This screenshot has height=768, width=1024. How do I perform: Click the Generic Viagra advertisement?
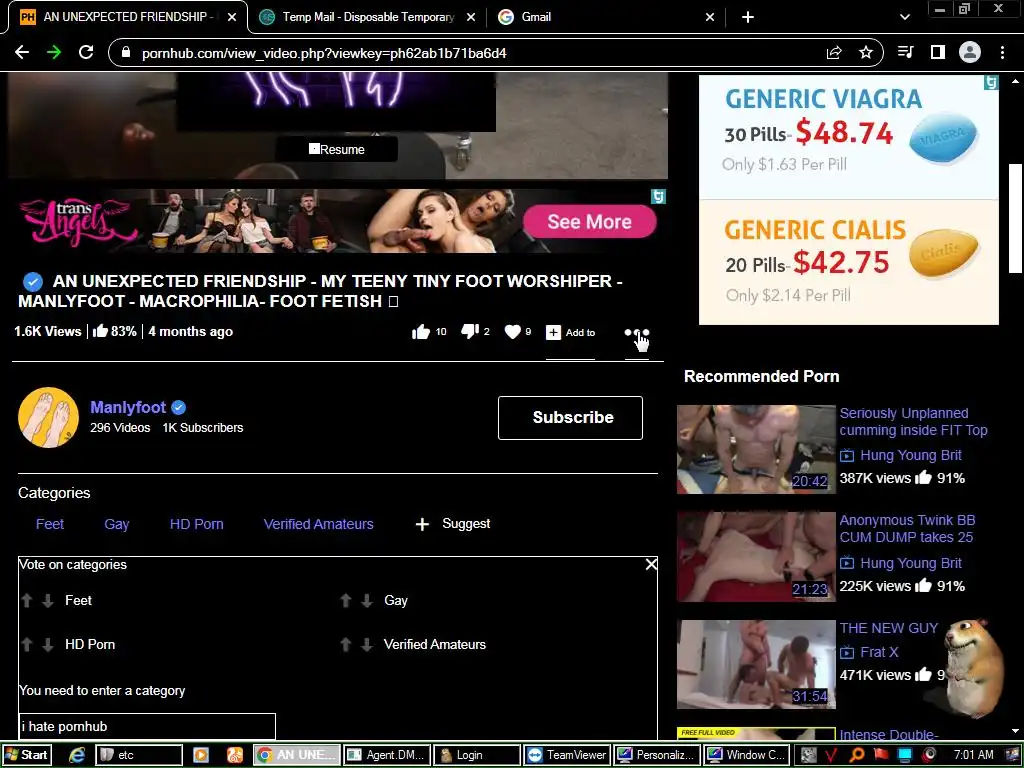click(x=849, y=137)
